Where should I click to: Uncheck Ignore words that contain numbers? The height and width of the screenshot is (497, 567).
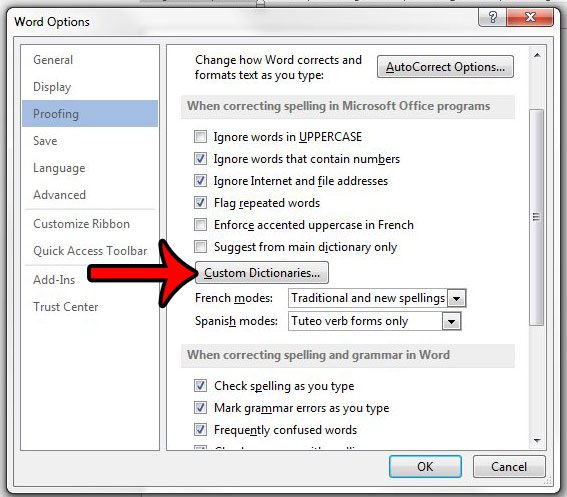coord(200,159)
